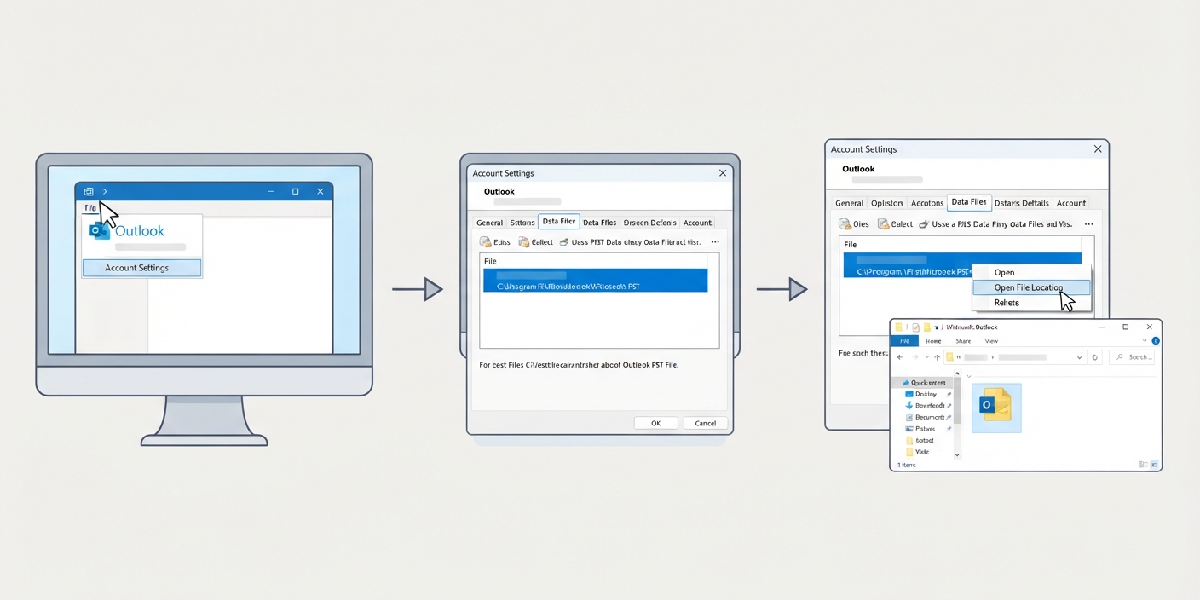Click the Cancel button in Account Settings

pos(704,423)
